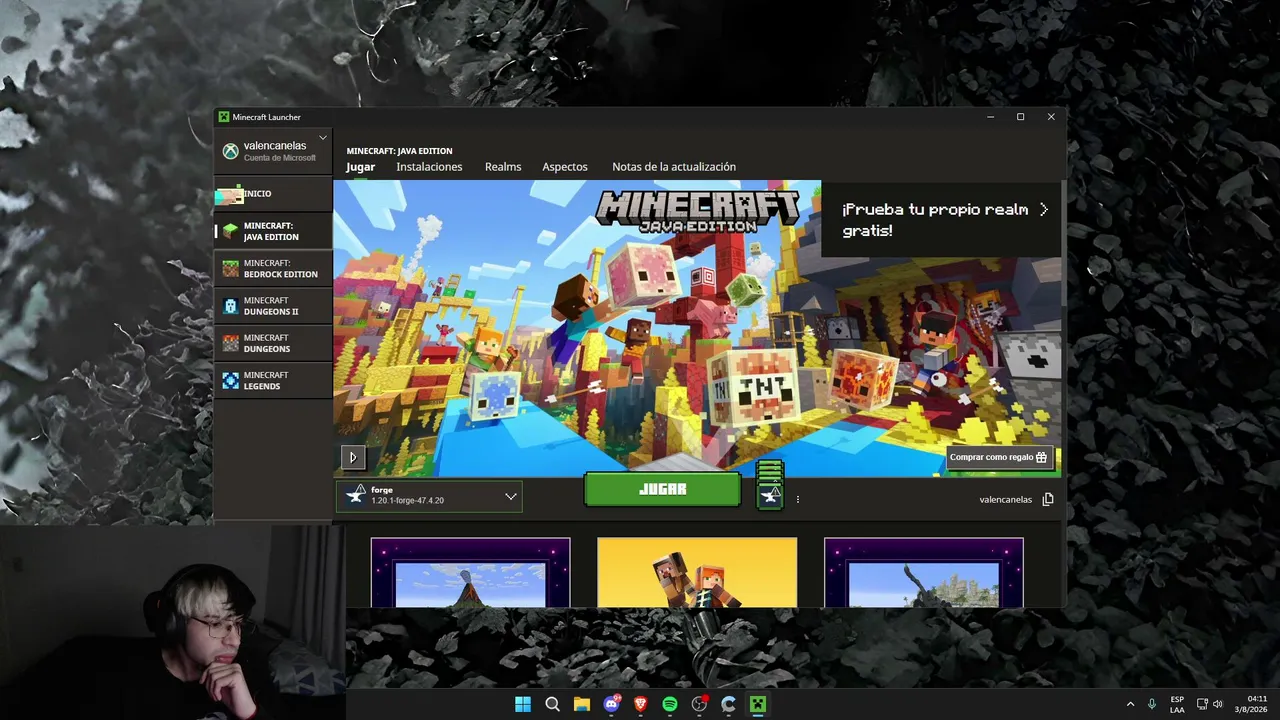1280x720 pixels.
Task: Go to the Realms tab
Action: 503,167
